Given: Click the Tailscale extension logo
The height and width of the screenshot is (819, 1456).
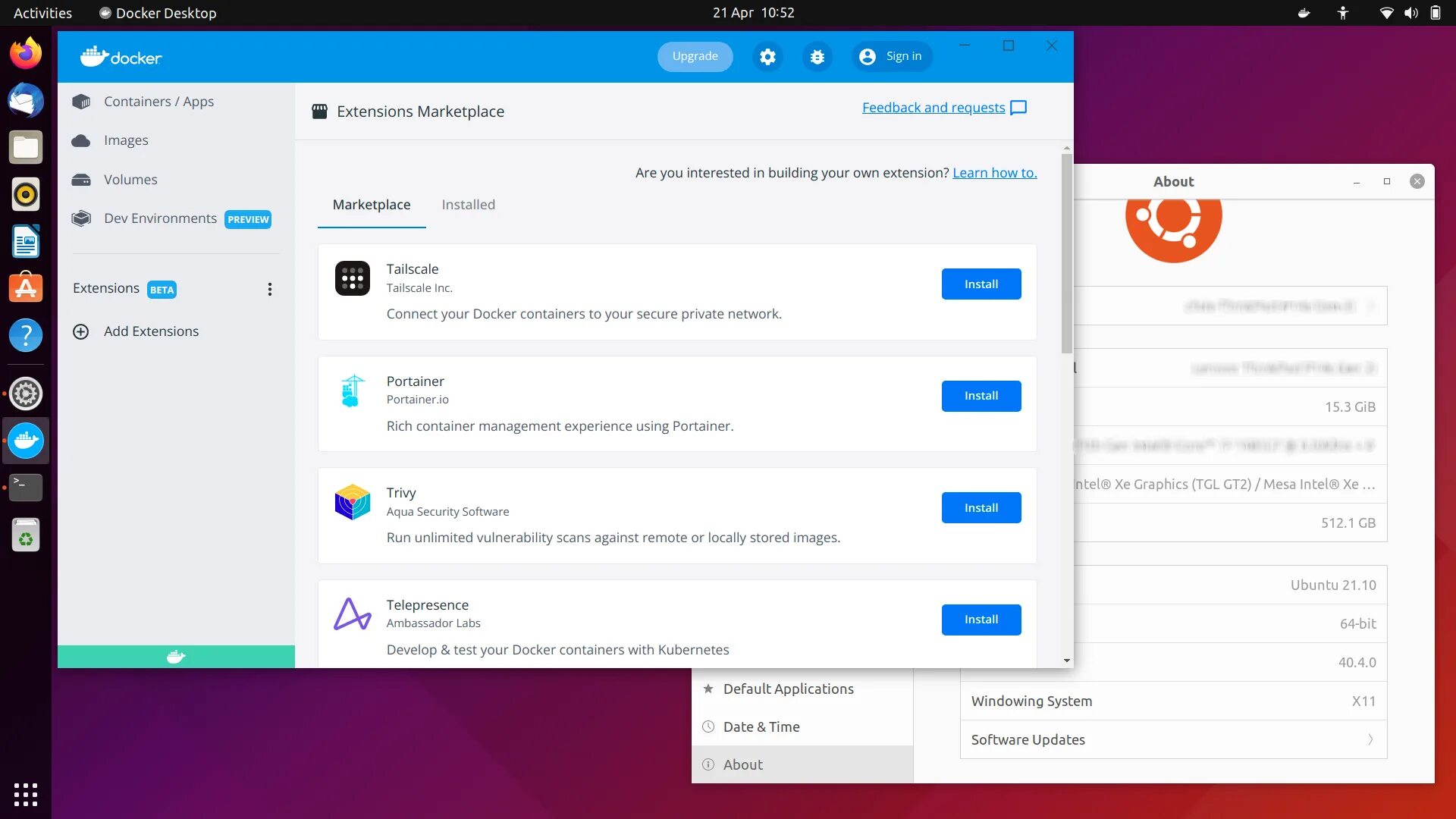Looking at the screenshot, I should click(x=353, y=279).
